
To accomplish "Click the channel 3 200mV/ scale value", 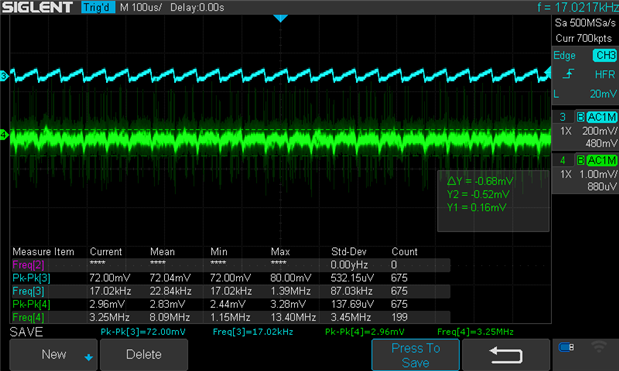I will click(x=599, y=131).
